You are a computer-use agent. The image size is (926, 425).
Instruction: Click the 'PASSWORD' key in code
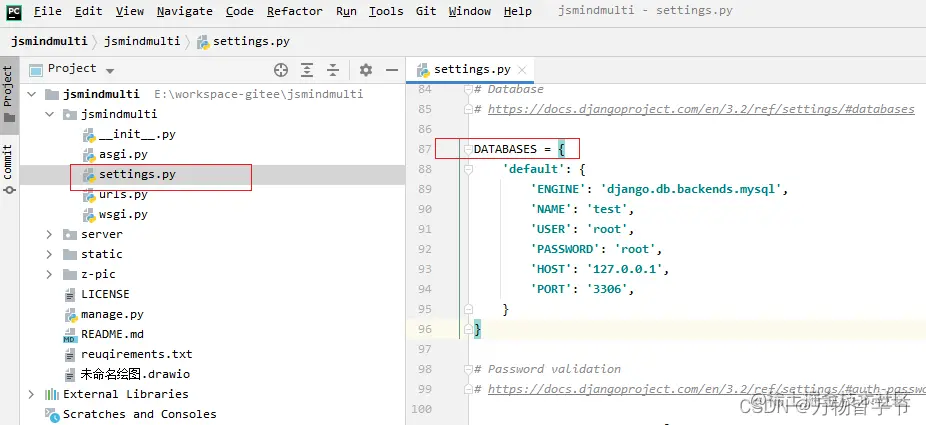pyautogui.click(x=565, y=249)
